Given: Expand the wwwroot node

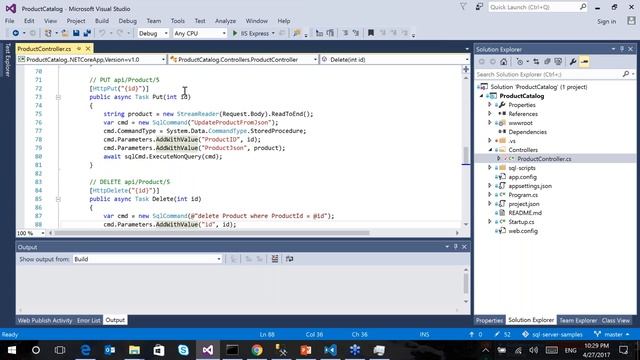Looking at the screenshot, I should coord(490,123).
